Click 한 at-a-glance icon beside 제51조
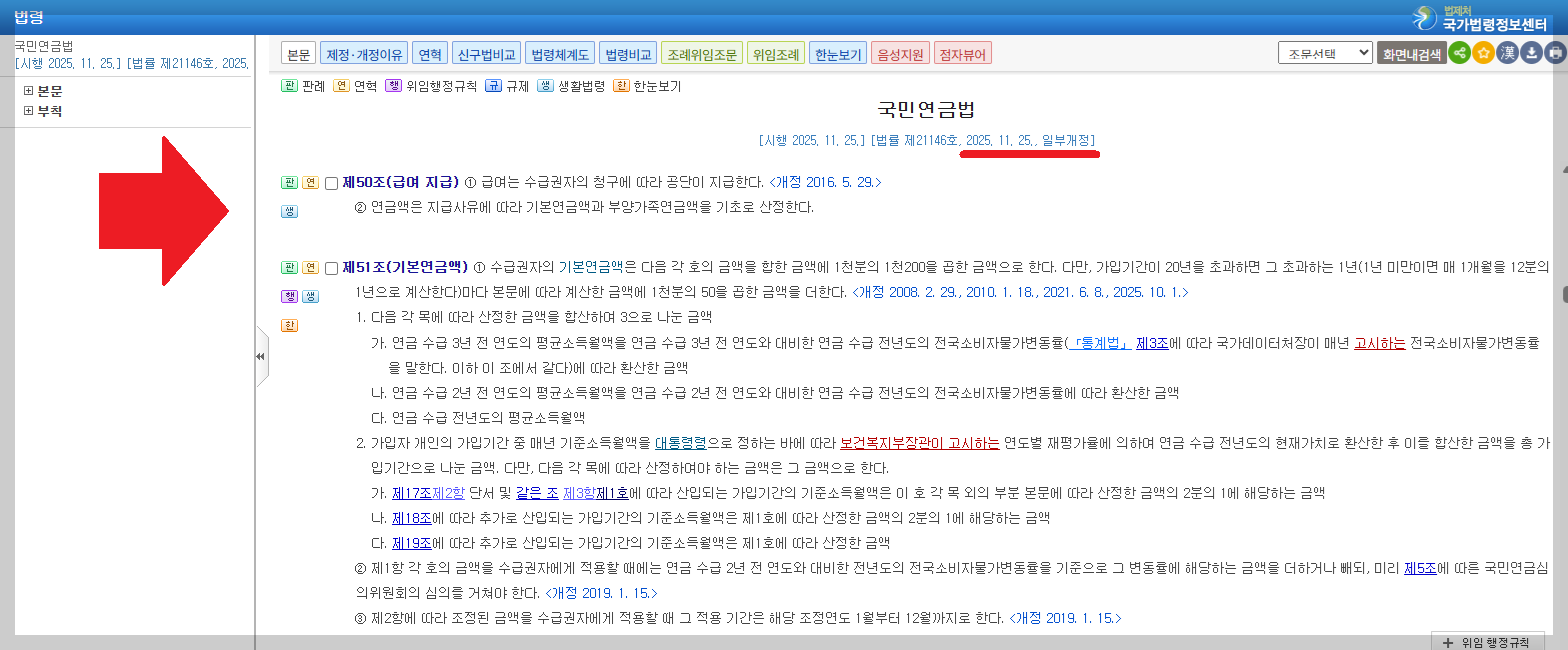The image size is (1568, 650). (x=289, y=325)
